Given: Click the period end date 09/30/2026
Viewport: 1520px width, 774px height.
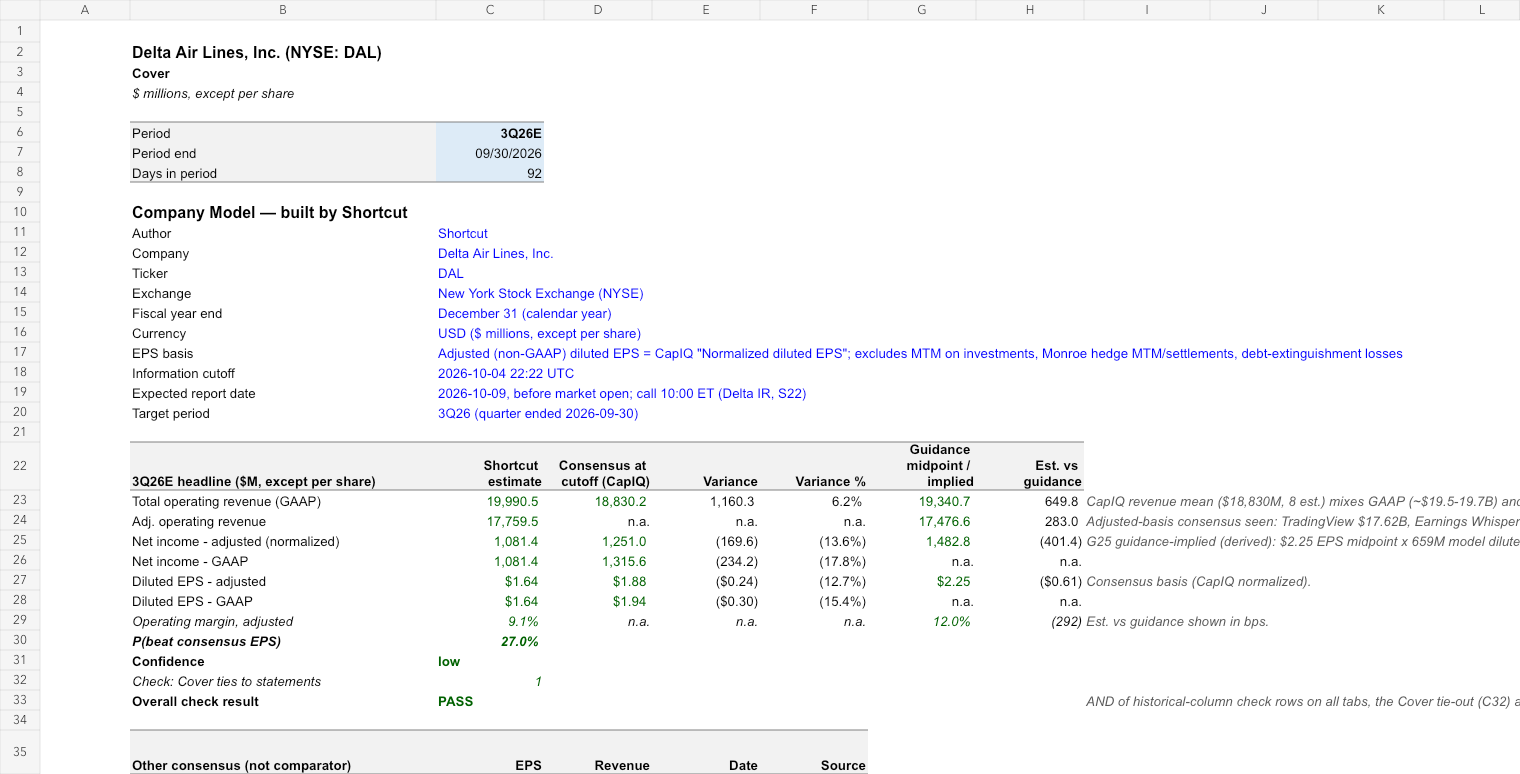Looking at the screenshot, I should pos(490,153).
